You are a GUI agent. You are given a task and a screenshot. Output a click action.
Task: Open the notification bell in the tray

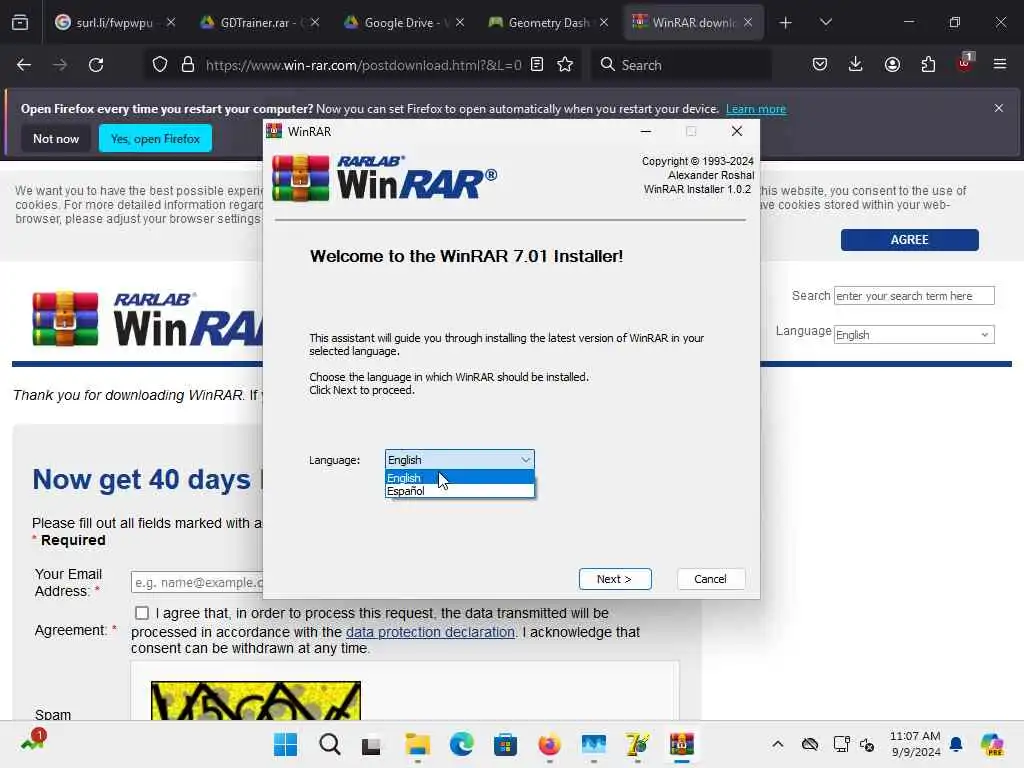(x=956, y=744)
